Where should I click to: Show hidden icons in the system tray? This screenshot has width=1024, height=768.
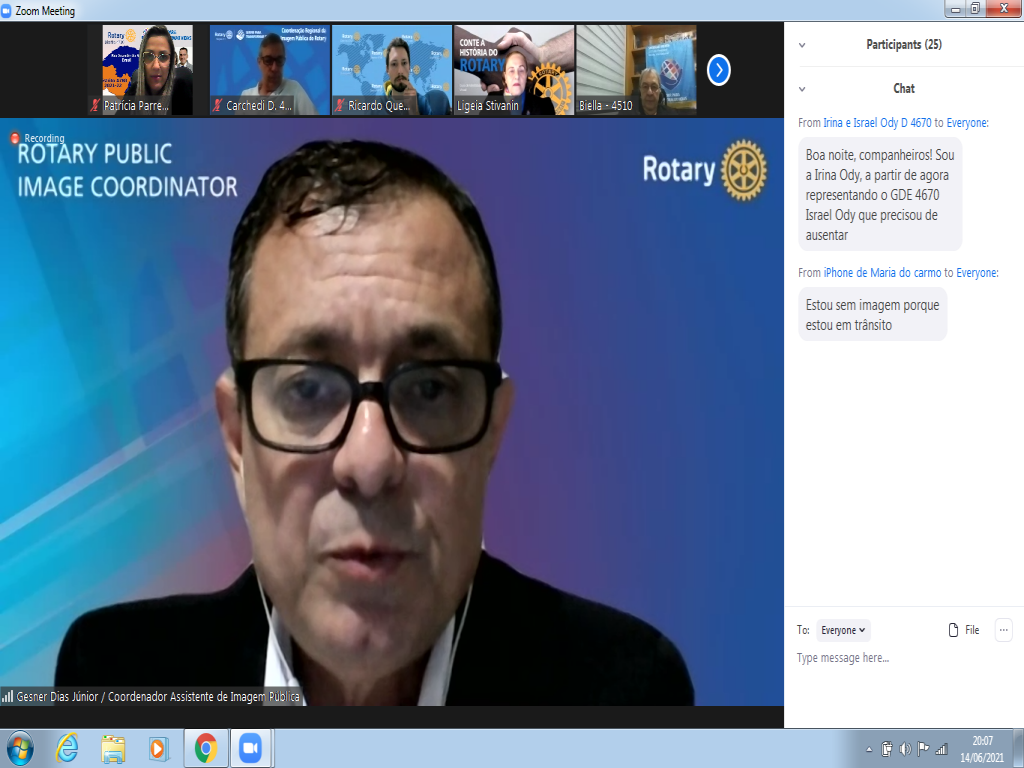click(x=871, y=749)
